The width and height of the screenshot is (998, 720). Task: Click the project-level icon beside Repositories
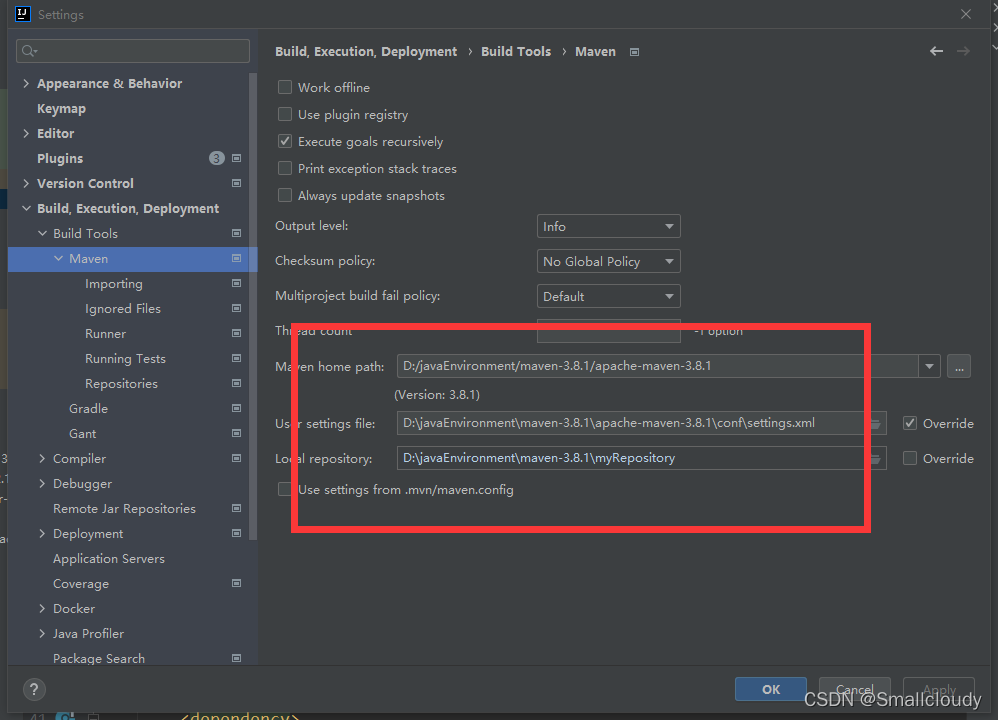tap(236, 383)
